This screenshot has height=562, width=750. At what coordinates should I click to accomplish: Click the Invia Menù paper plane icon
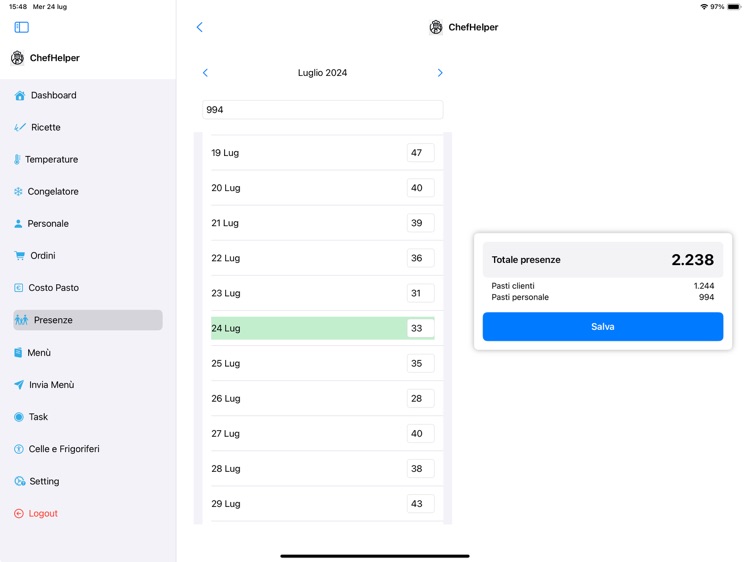pyautogui.click(x=19, y=385)
